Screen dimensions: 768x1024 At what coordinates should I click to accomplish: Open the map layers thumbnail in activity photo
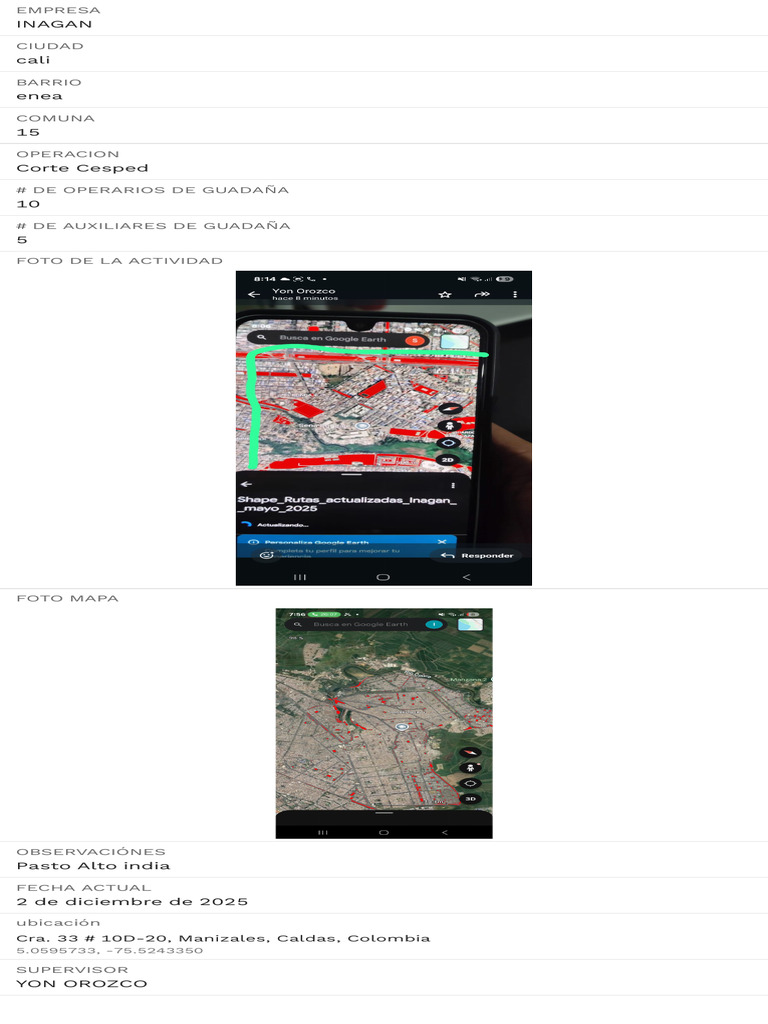click(x=455, y=341)
